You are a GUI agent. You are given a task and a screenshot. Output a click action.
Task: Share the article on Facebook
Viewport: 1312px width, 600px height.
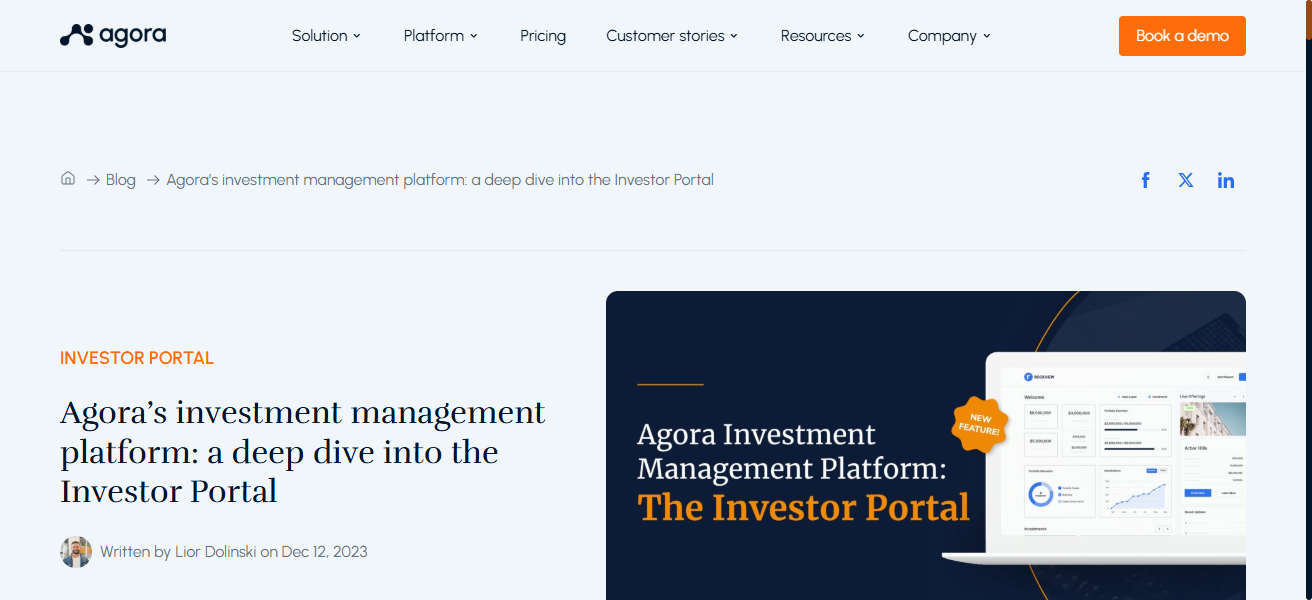pyautogui.click(x=1145, y=180)
